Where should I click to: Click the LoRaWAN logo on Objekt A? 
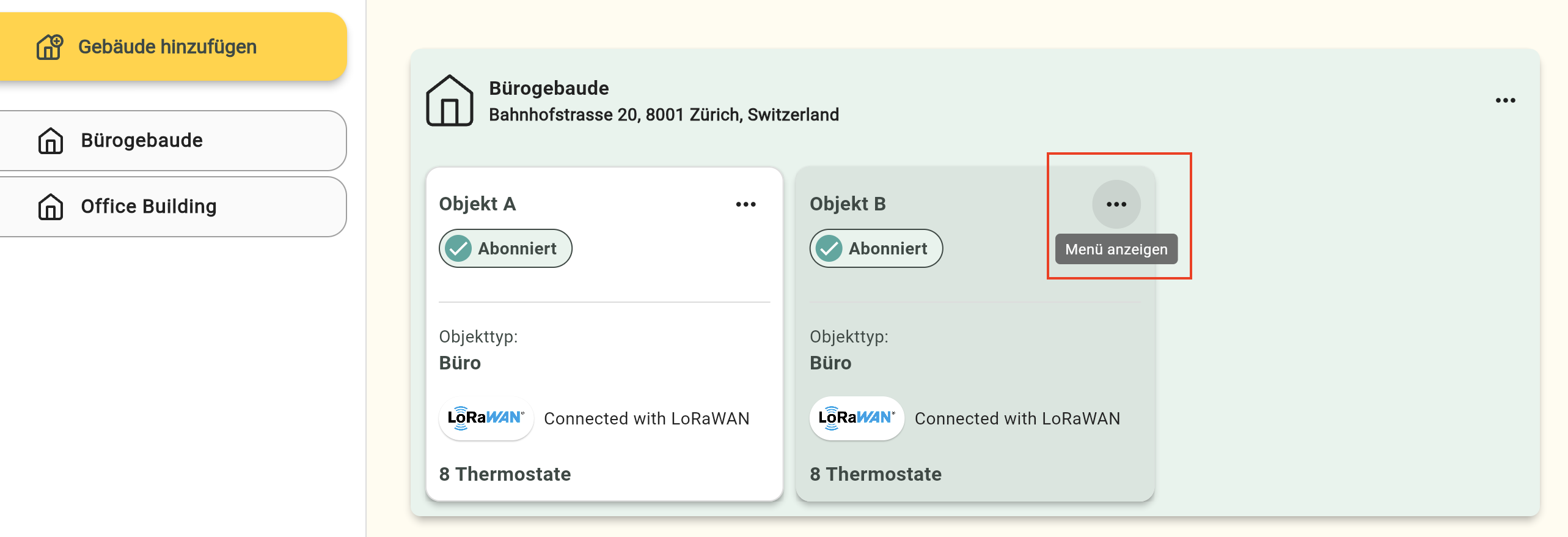pyautogui.click(x=486, y=418)
